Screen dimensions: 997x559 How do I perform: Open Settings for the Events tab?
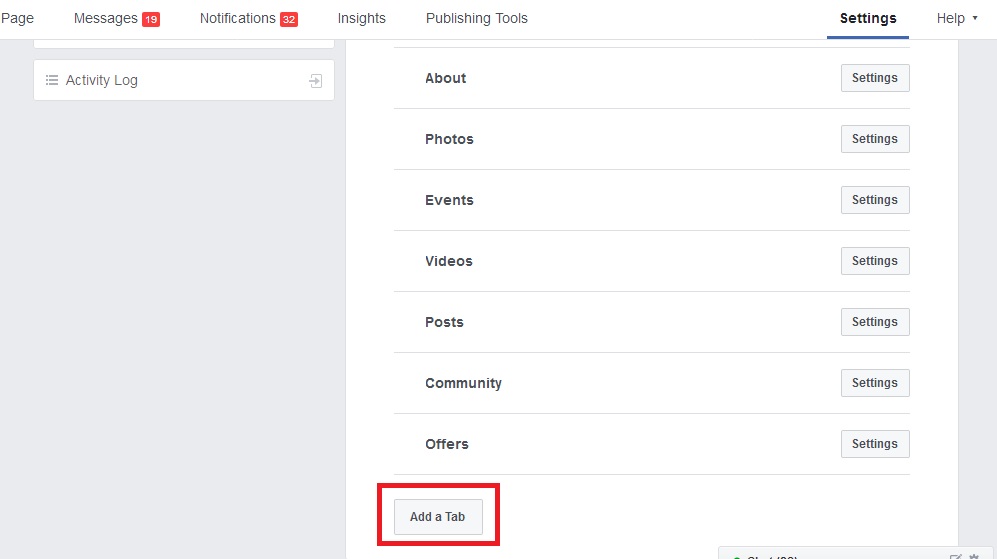click(875, 200)
